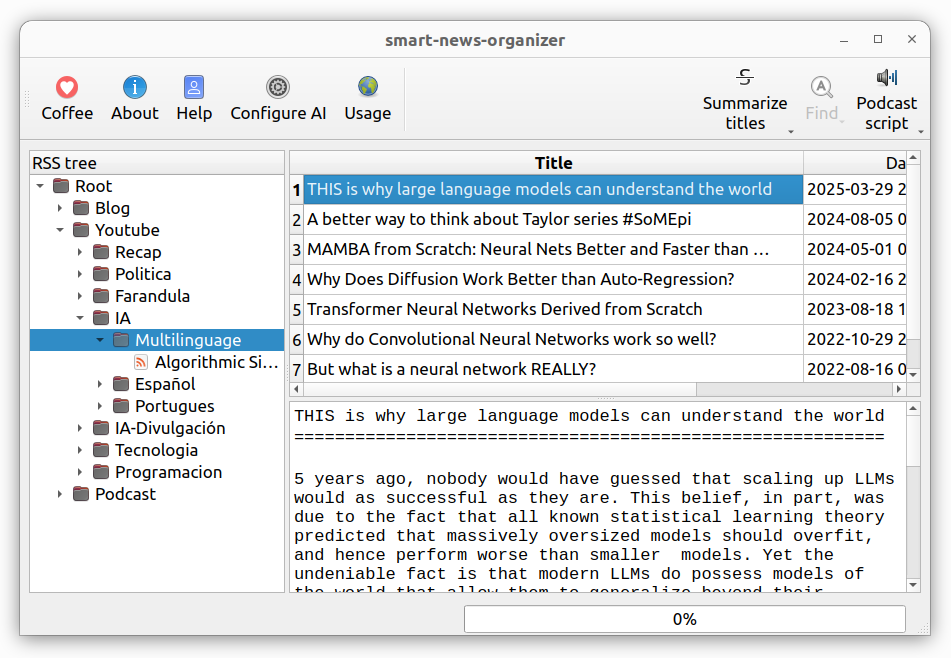Open the About dialog
Image resolution: width=951 pixels, height=658 pixels.
[x=134, y=87]
